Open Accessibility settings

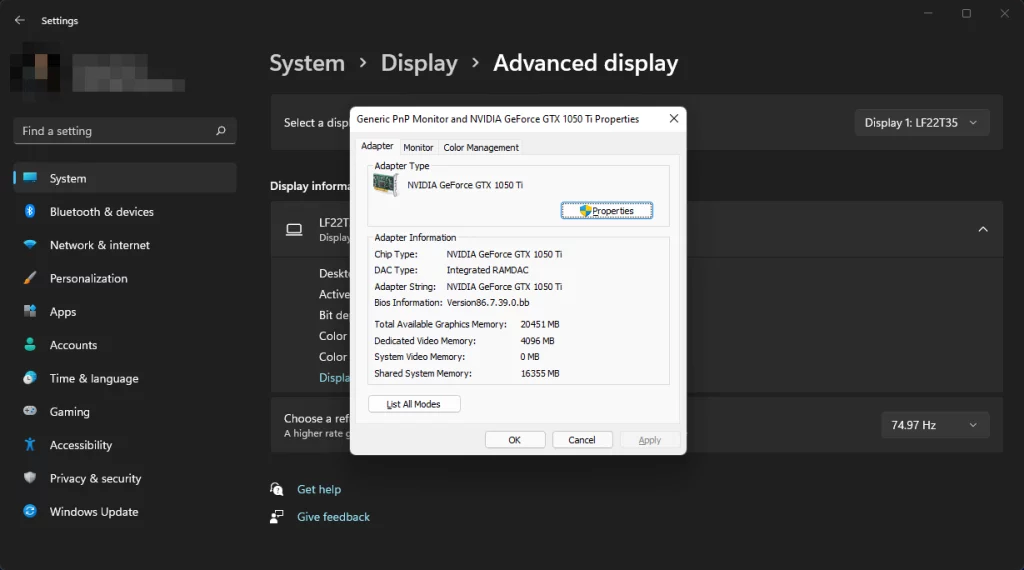[125, 445]
